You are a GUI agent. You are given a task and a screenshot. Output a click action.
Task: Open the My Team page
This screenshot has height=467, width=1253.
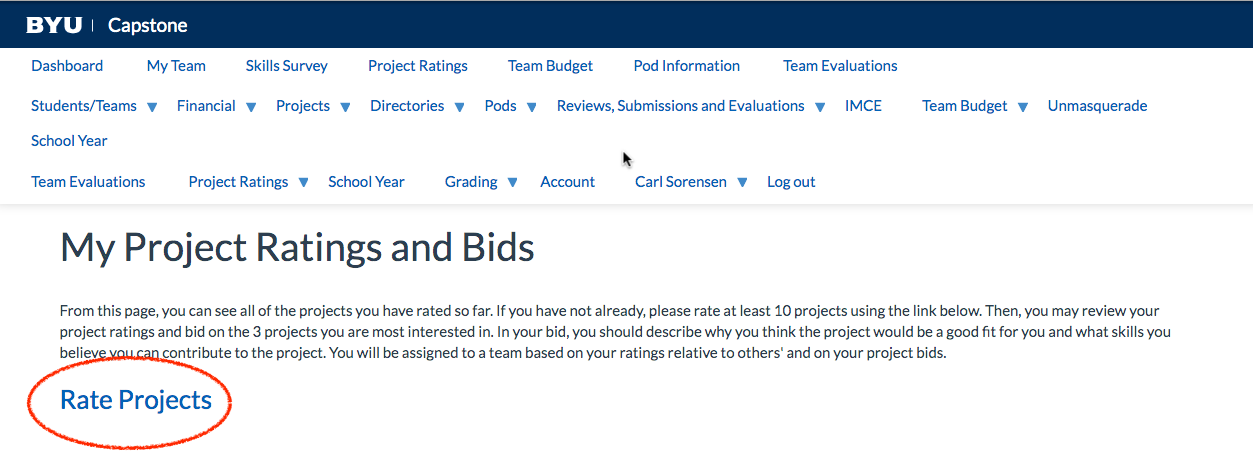click(176, 66)
